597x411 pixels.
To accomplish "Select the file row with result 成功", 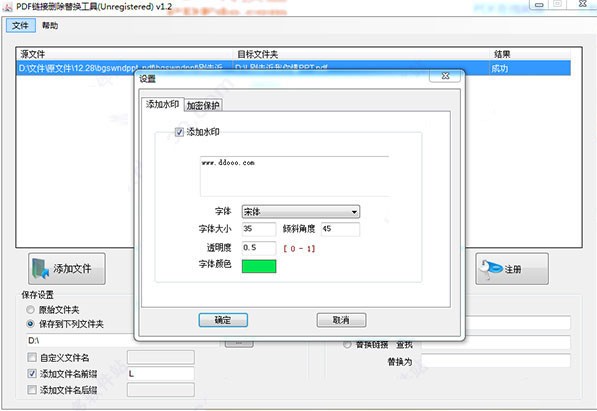I will (293, 68).
